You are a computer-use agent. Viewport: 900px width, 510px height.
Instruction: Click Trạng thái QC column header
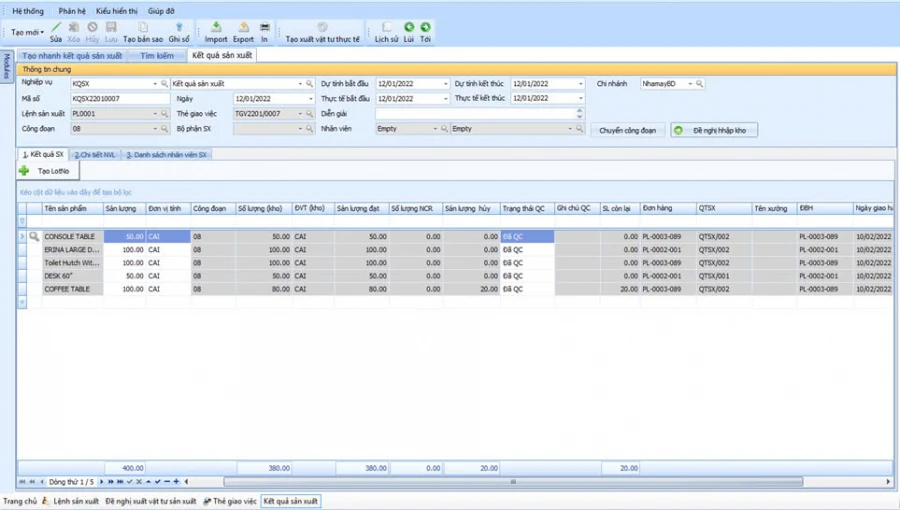(x=527, y=208)
